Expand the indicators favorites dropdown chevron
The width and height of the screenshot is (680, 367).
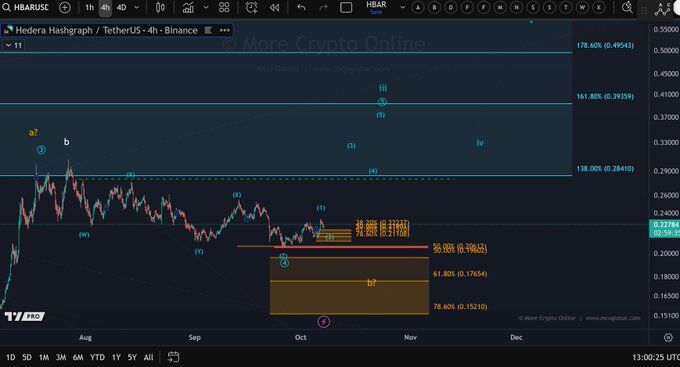click(x=206, y=7)
